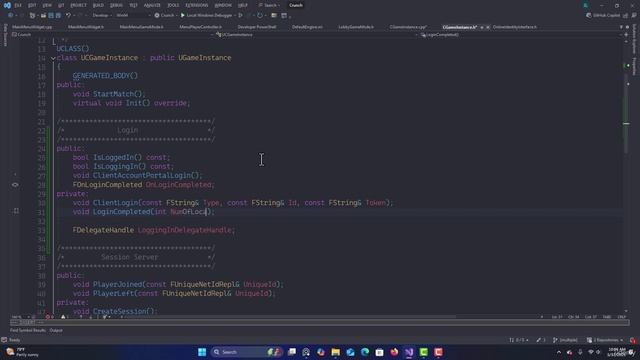Collapse the UCGameInstance class code block
Image resolution: width=640 pixels, height=360 pixels.
pyautogui.click(x=53, y=58)
